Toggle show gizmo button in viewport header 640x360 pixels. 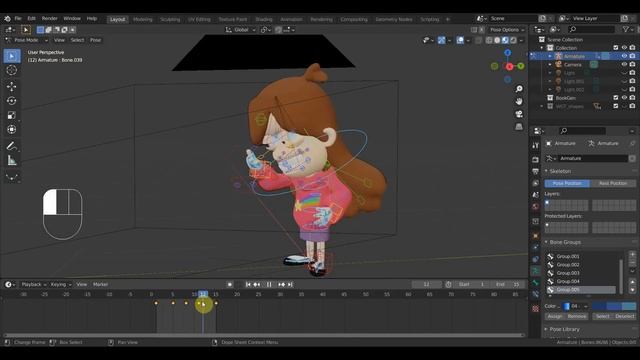coord(442,40)
